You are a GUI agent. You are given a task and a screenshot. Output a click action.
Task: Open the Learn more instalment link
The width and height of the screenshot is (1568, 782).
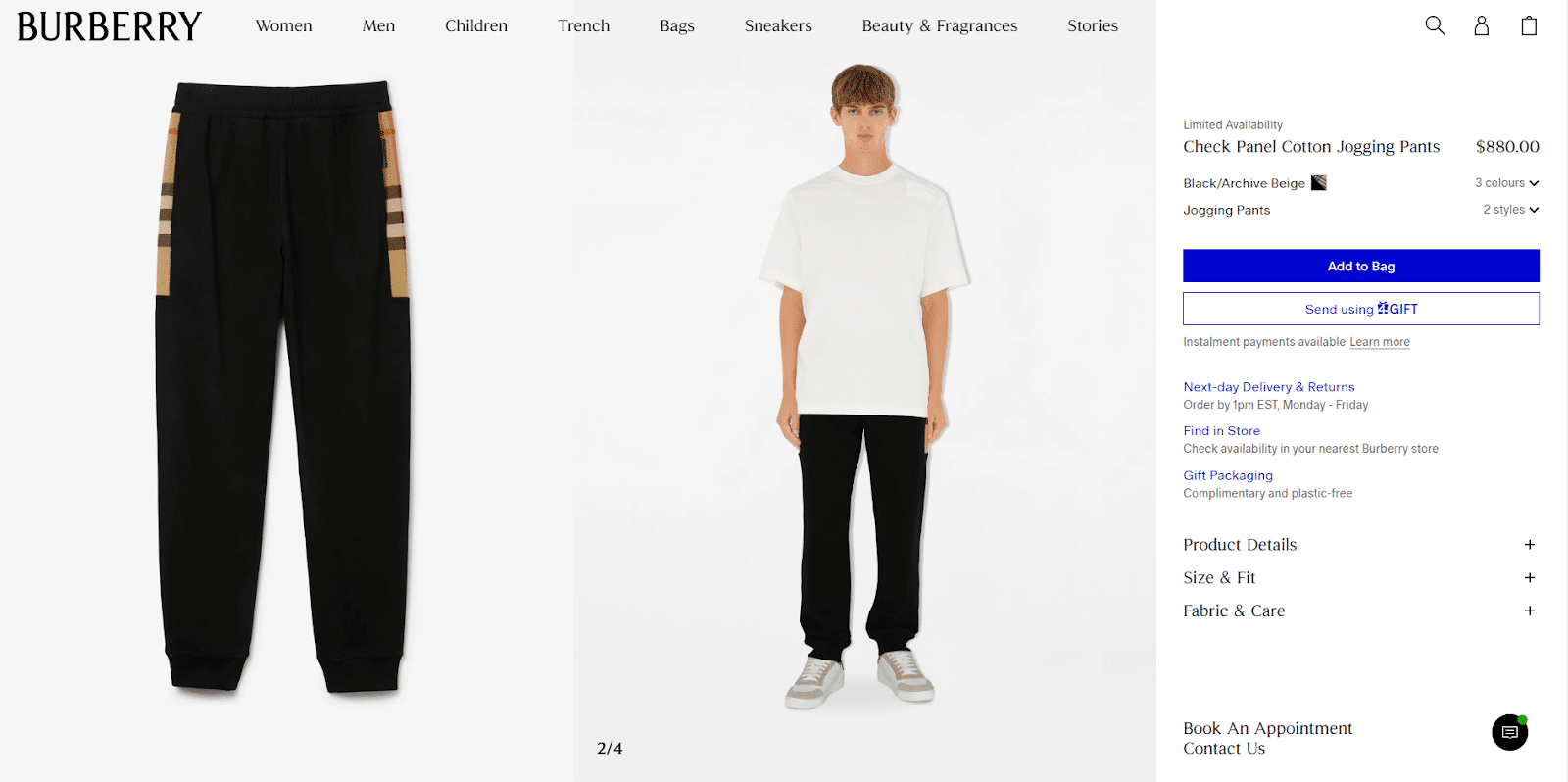click(x=1380, y=342)
